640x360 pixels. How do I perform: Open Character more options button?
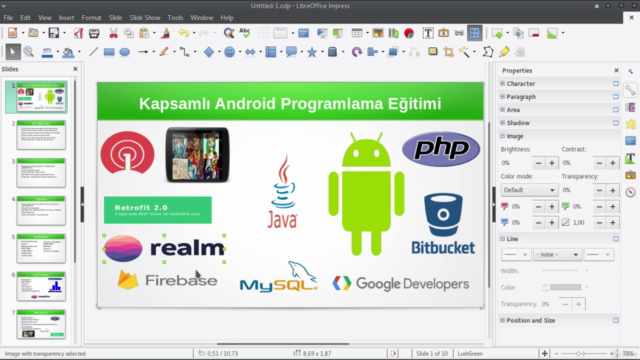tap(616, 83)
